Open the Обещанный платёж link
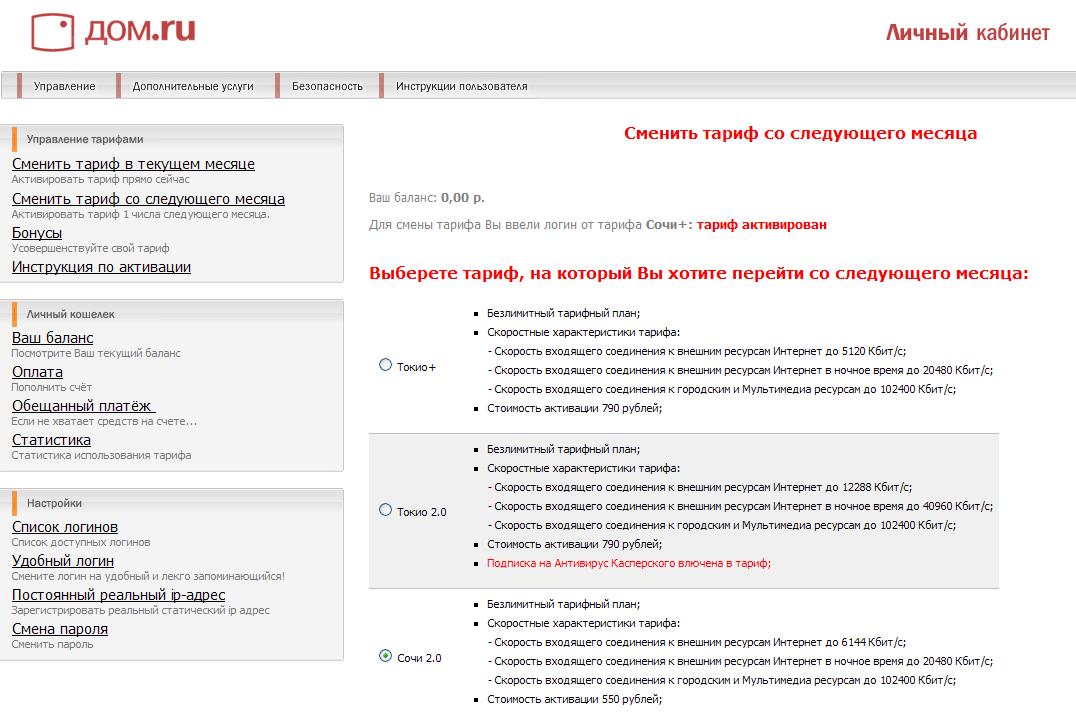This screenshot has height=715, width=1076. point(83,406)
